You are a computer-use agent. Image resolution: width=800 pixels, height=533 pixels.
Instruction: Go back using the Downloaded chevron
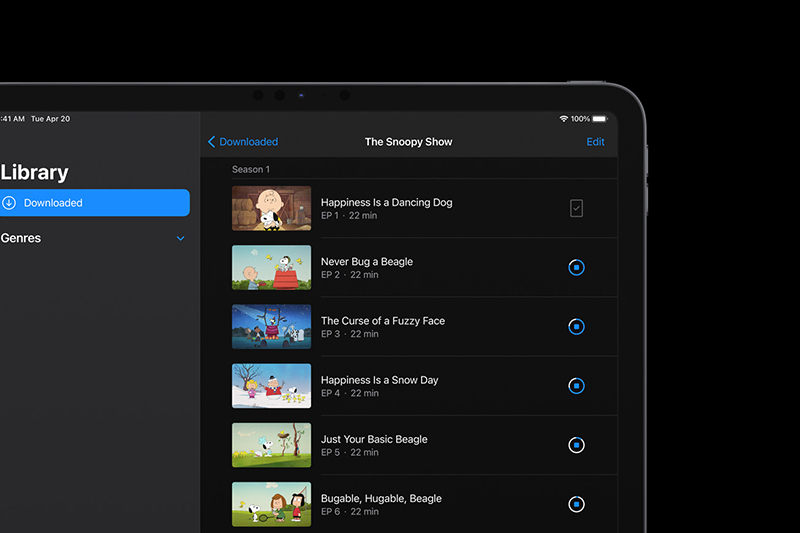(x=211, y=142)
